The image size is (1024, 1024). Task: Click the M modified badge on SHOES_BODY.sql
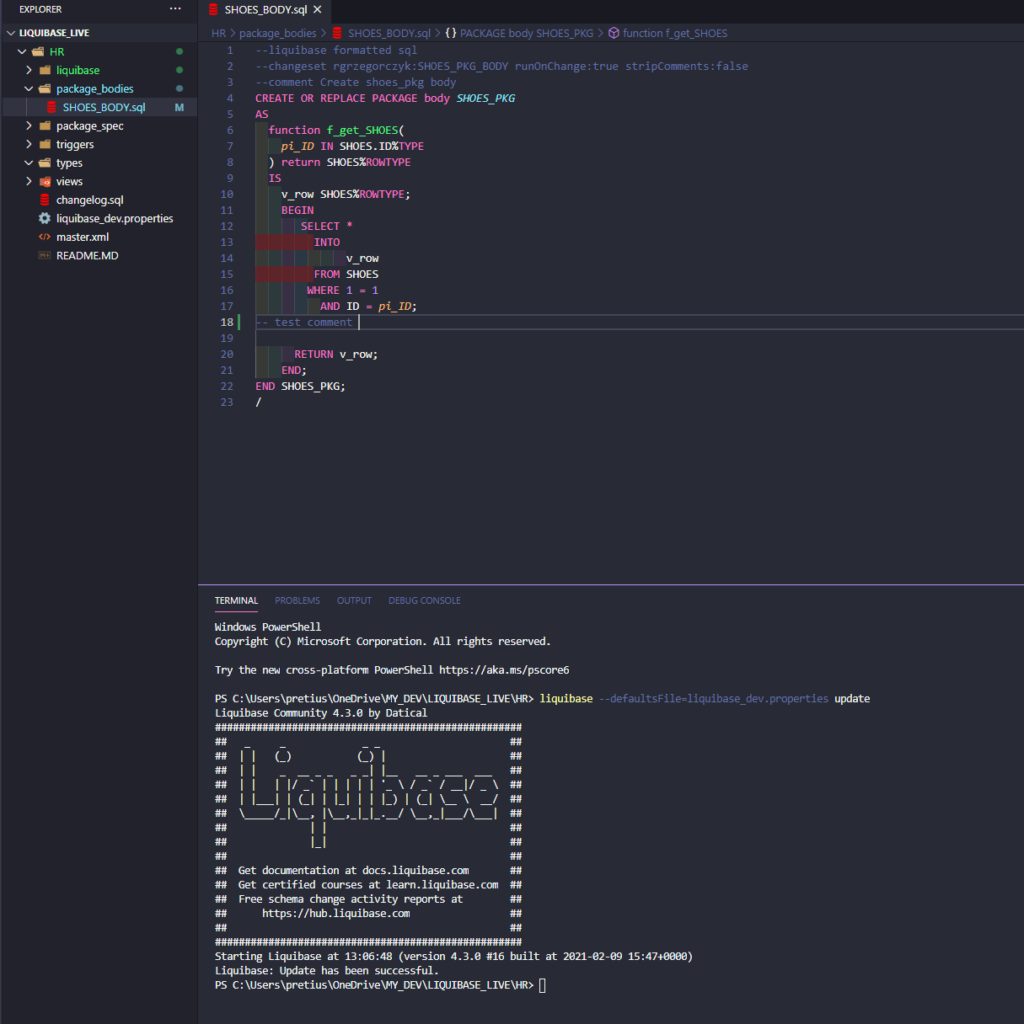pyautogui.click(x=179, y=107)
